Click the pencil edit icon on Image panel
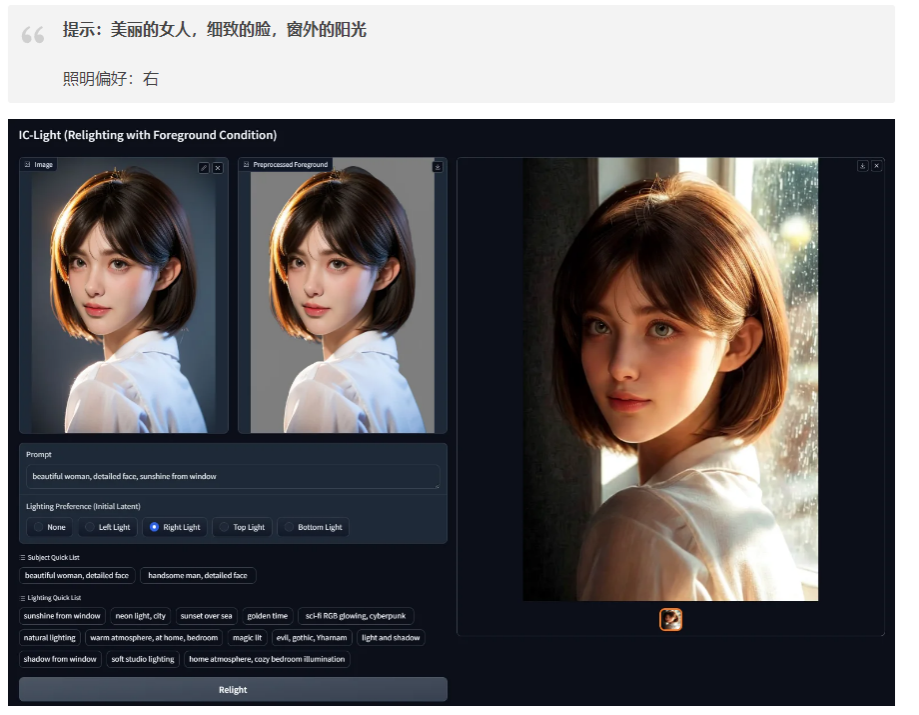Viewport: 919px width, 715px height. [204, 168]
